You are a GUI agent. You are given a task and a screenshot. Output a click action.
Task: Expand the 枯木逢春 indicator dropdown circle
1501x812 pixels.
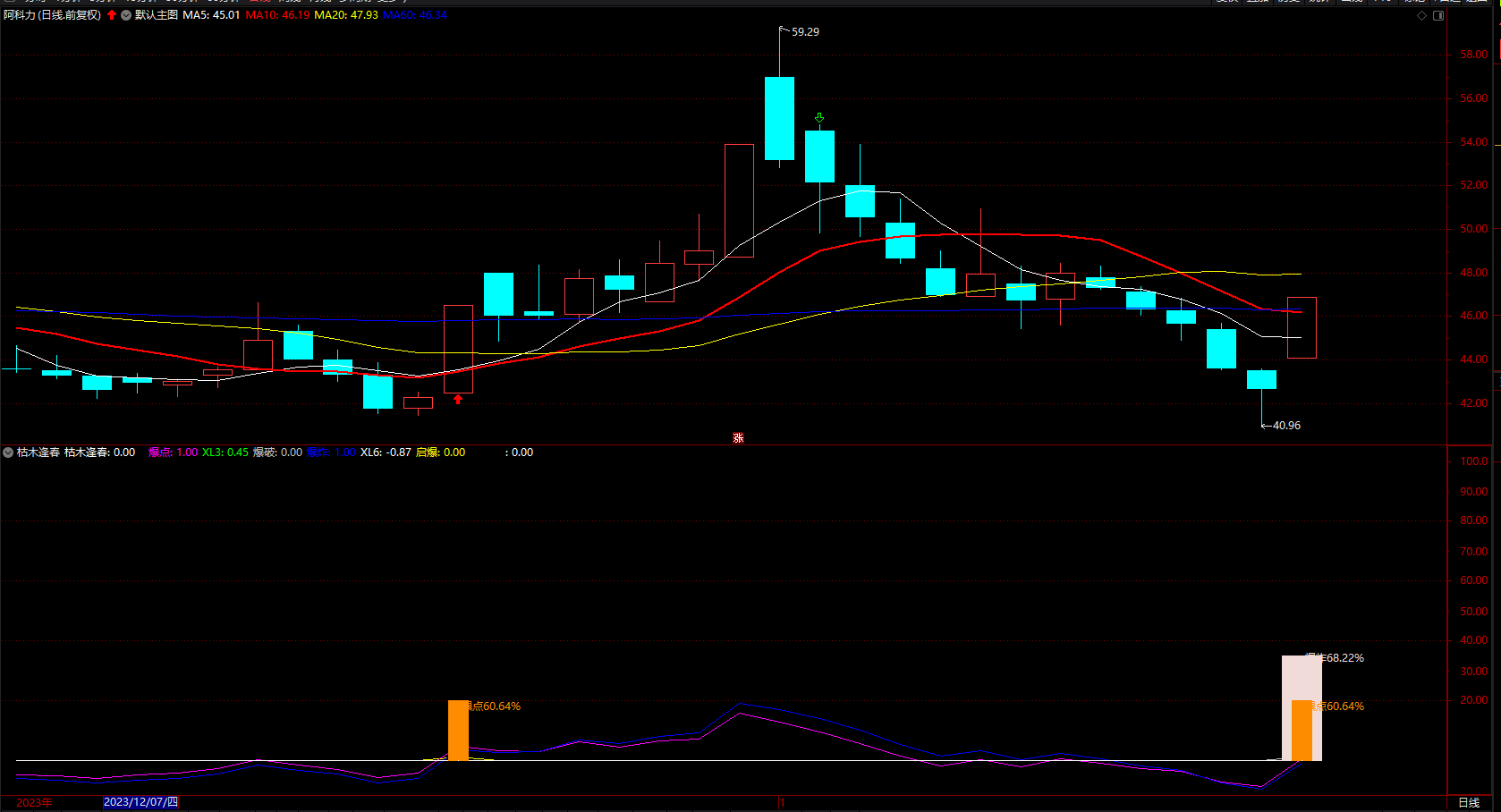(8, 453)
